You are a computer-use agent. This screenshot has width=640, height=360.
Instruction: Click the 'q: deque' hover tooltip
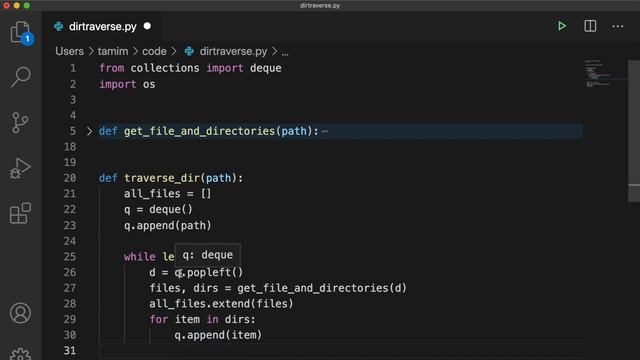pyautogui.click(x=207, y=255)
